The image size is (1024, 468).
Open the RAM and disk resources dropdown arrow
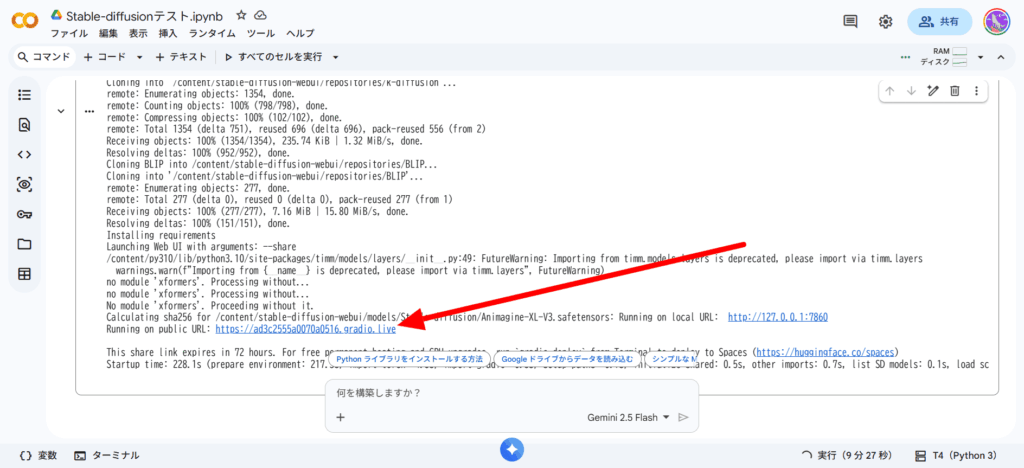pyautogui.click(x=981, y=57)
